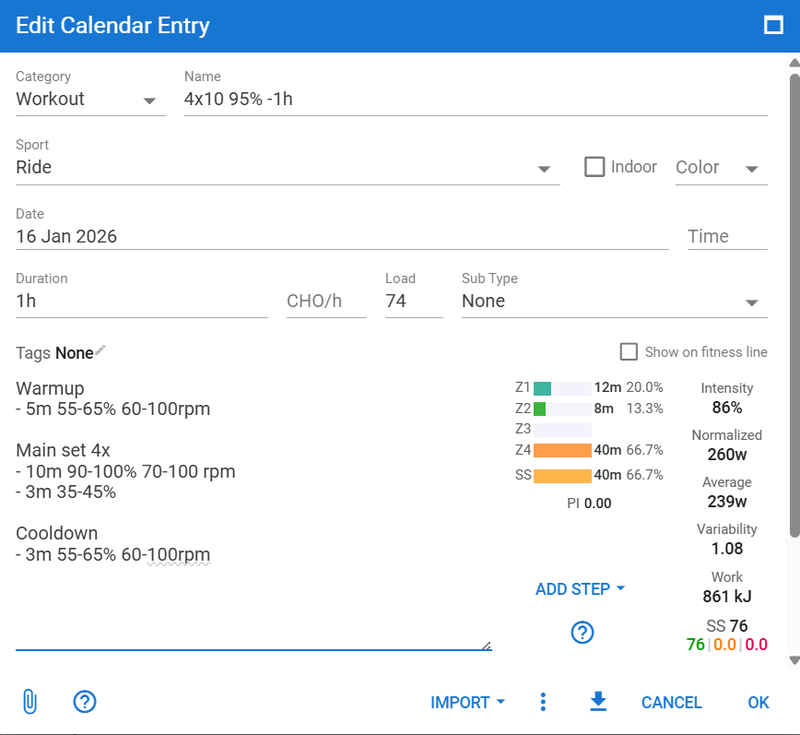
Task: Open the three-dot more options menu
Action: tap(543, 702)
